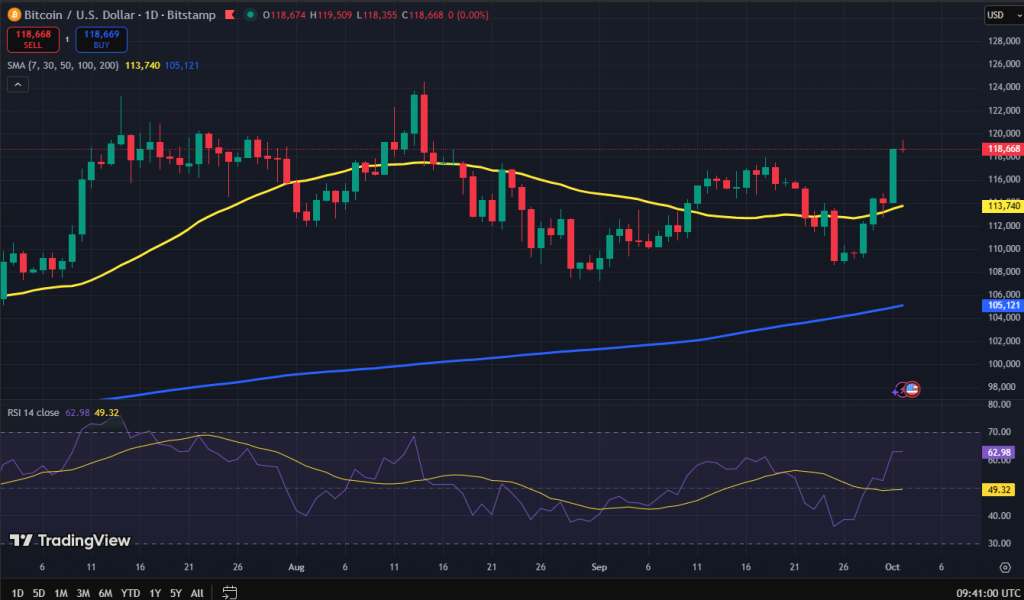Switch to the 3M time range

(83, 593)
